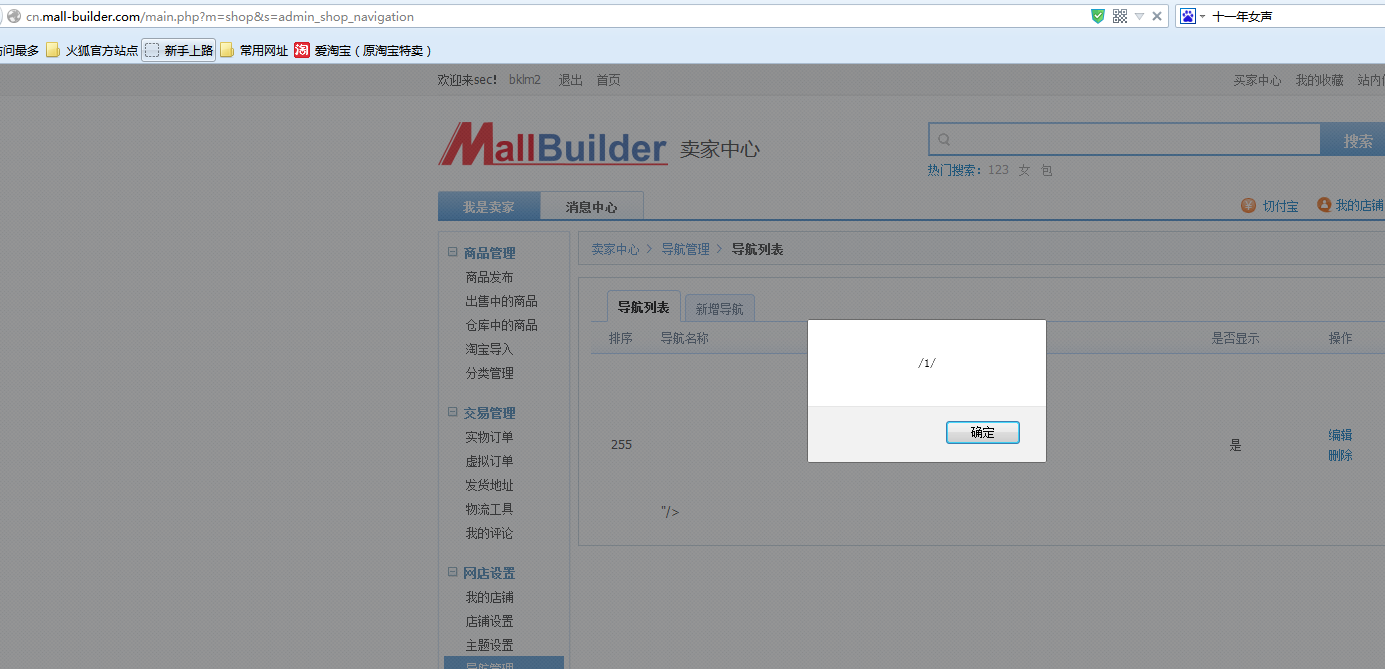This screenshot has width=1385, height=669.
Task: Click the magnifier icon in page search box
Action: coord(944,140)
